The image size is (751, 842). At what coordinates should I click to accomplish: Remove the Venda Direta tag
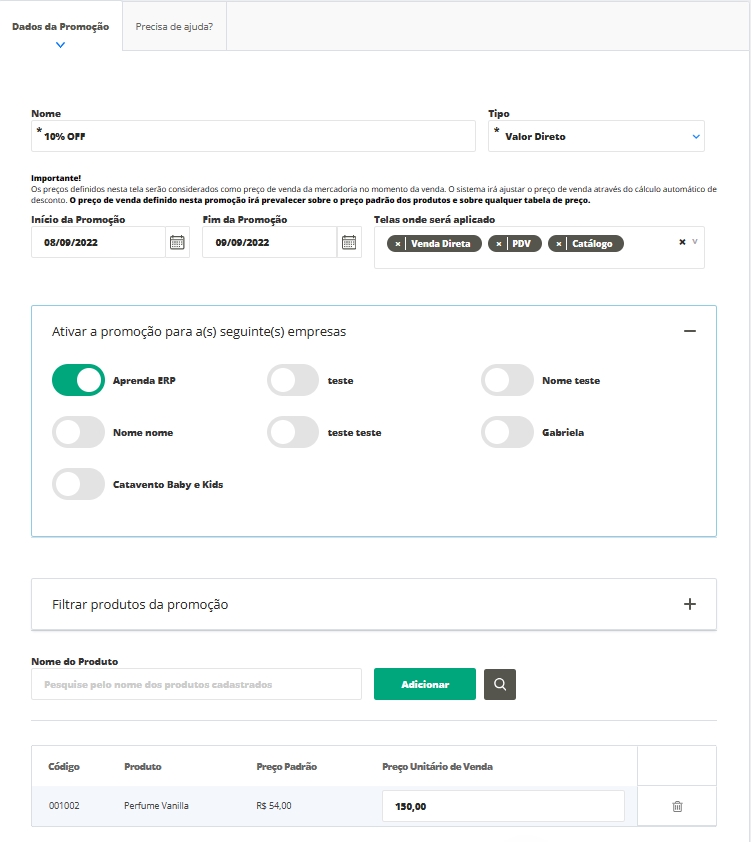tap(398, 244)
